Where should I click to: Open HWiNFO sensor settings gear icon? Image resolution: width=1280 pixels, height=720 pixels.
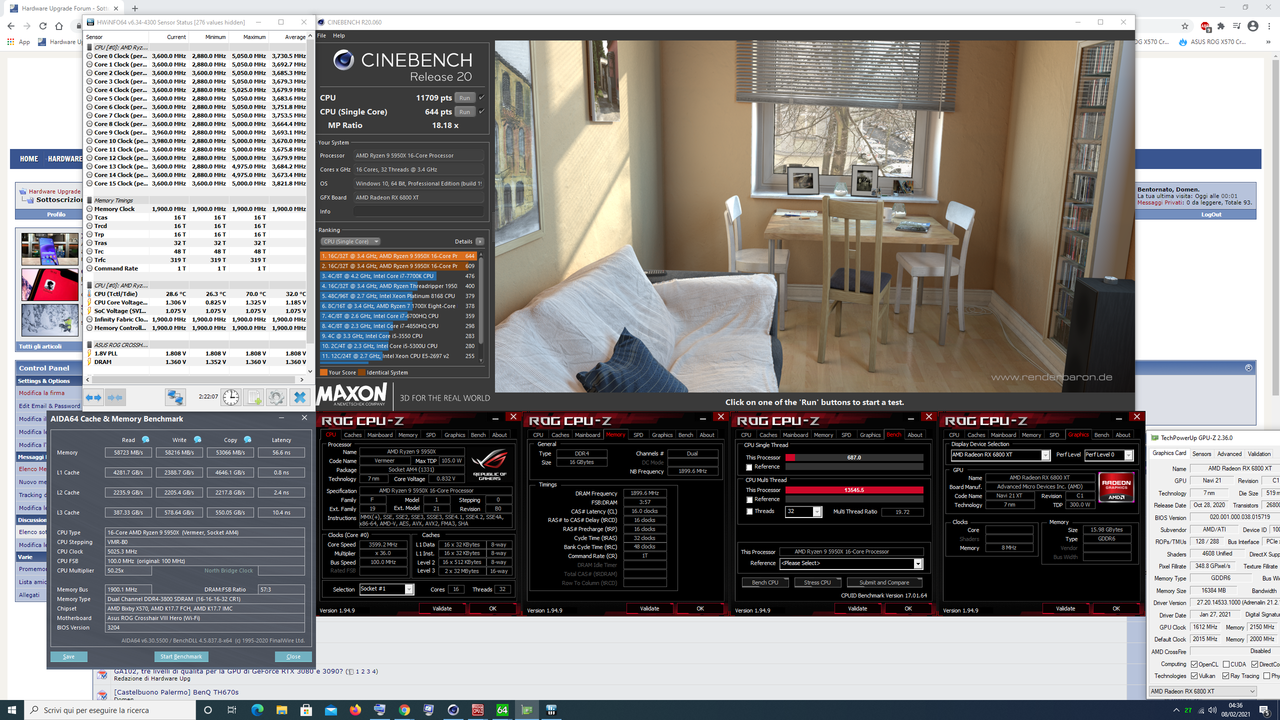pos(276,397)
